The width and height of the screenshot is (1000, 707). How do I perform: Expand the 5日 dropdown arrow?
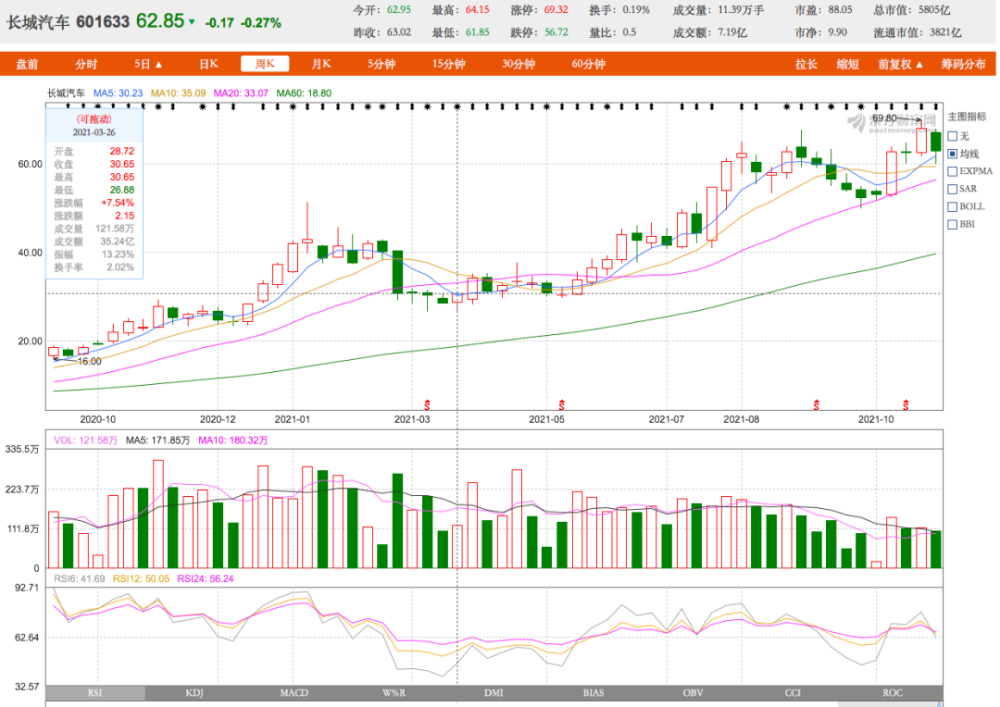[159, 64]
